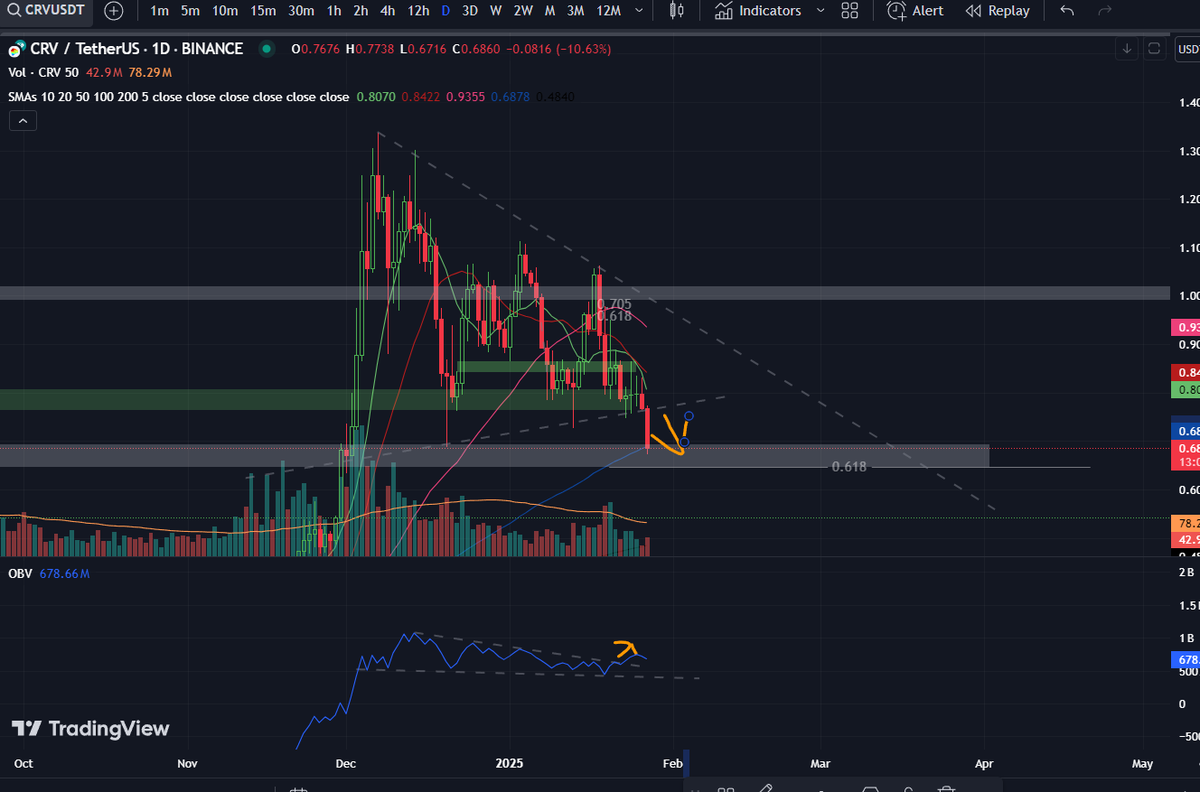Click the 2 B label on OBV scale
The image size is (1200, 792).
pyautogui.click(x=1188, y=572)
